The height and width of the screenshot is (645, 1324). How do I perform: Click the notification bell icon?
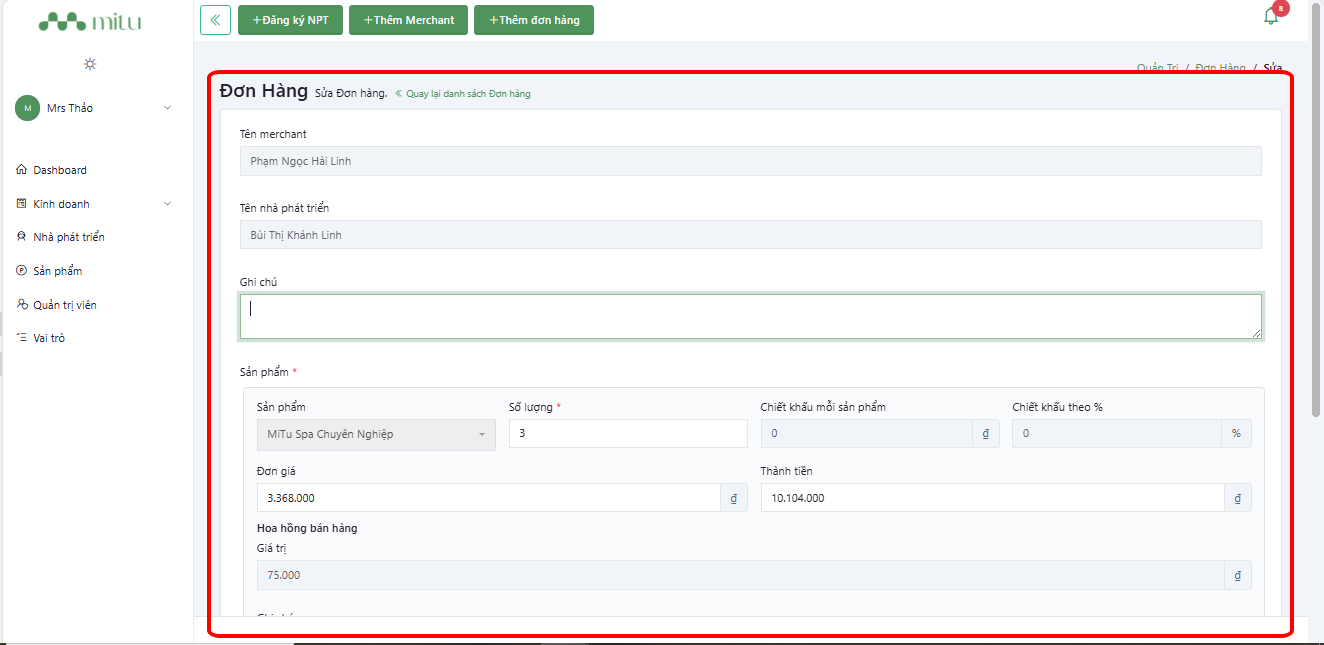(1271, 17)
